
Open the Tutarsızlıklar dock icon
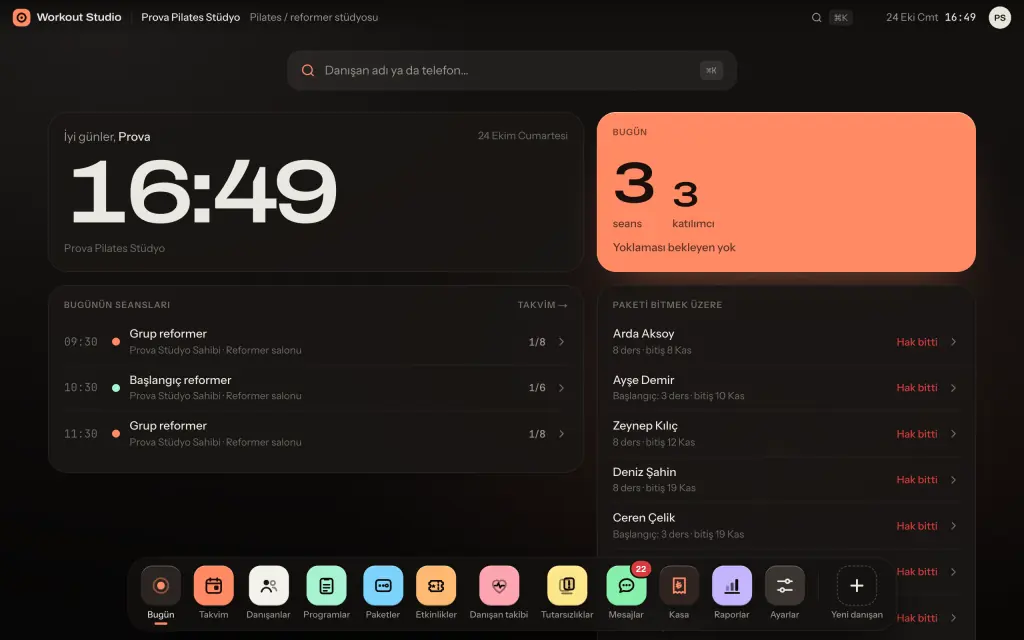(567, 586)
